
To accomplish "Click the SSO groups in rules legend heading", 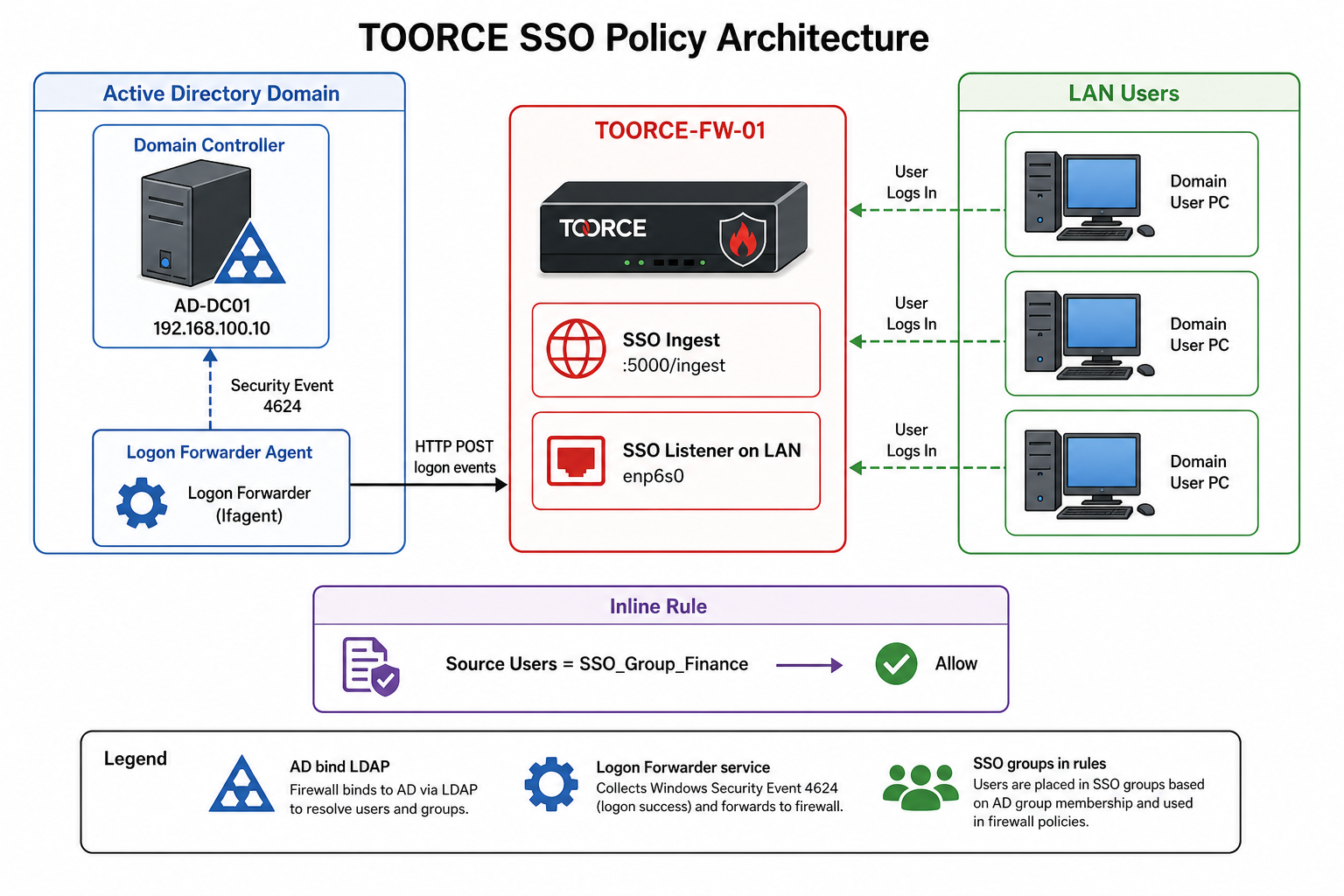I will [x=1039, y=764].
